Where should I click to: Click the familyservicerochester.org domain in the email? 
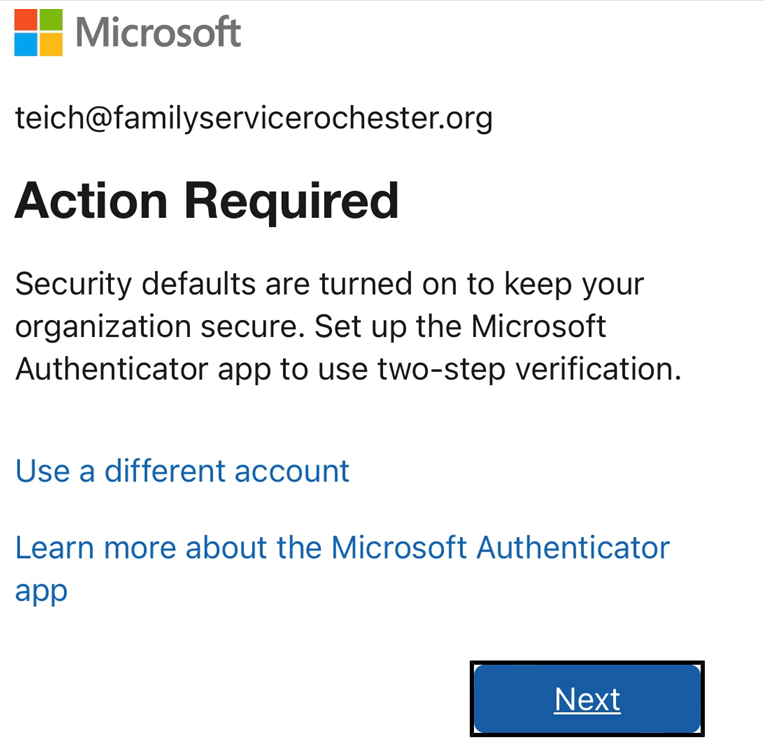point(303,119)
